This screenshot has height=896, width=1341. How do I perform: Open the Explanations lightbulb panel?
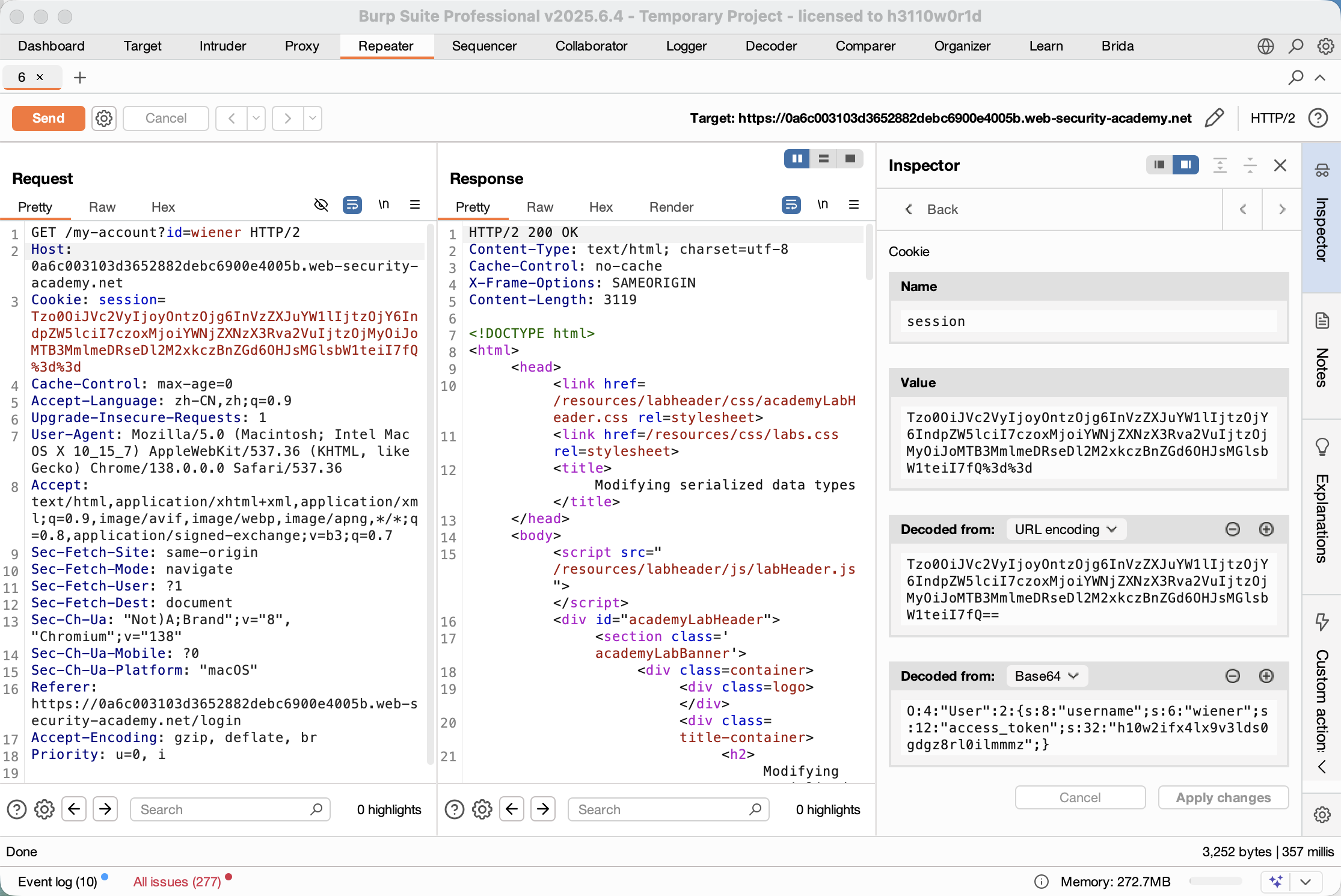pyautogui.click(x=1321, y=447)
